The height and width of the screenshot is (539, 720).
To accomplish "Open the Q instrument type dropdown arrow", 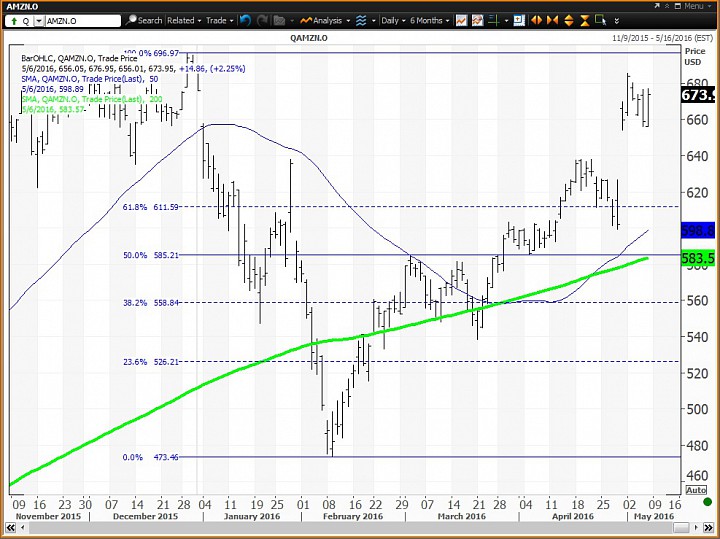I will coord(39,21).
